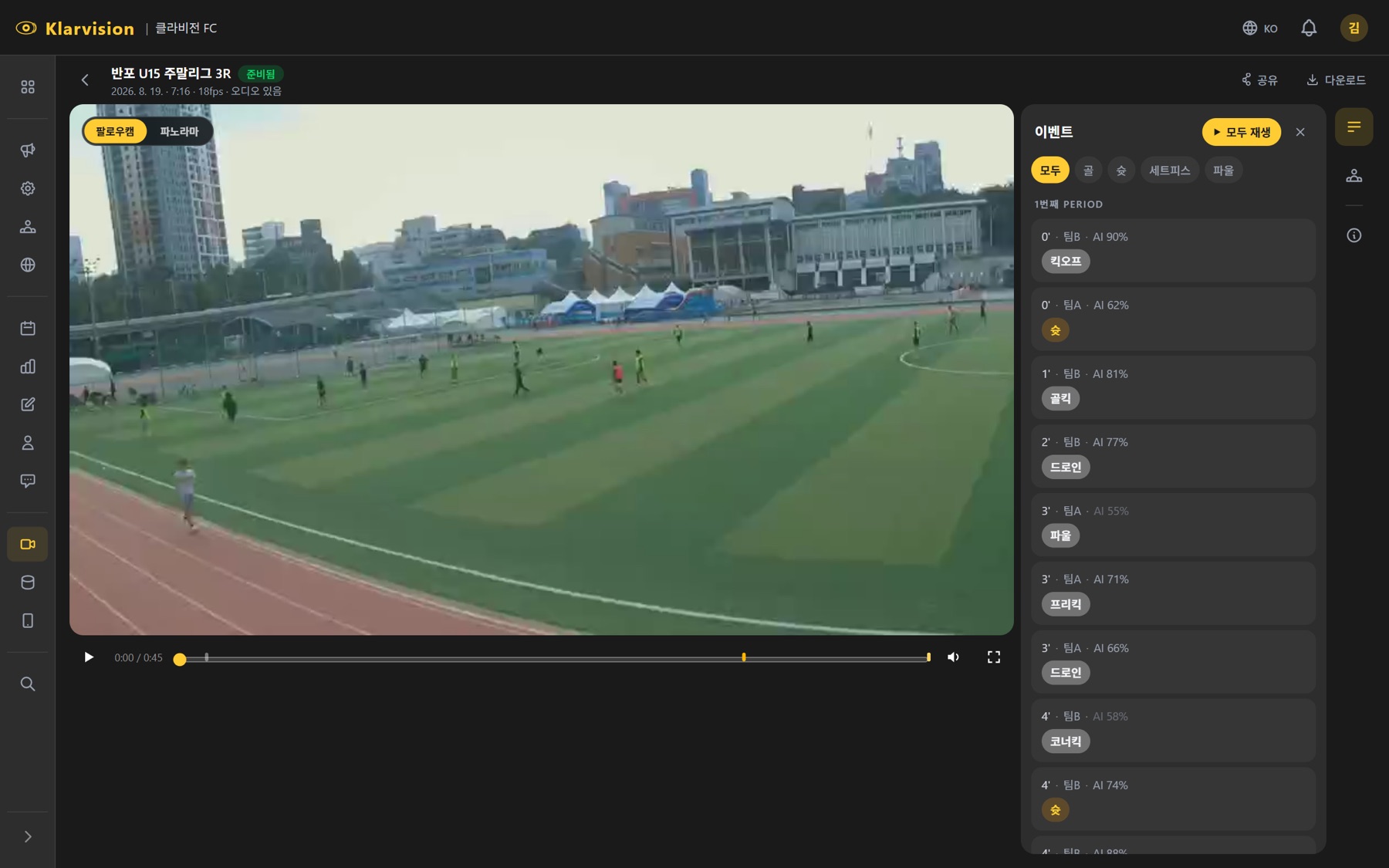Click the 다운로드 button
Image resolution: width=1389 pixels, height=868 pixels.
pyautogui.click(x=1336, y=79)
